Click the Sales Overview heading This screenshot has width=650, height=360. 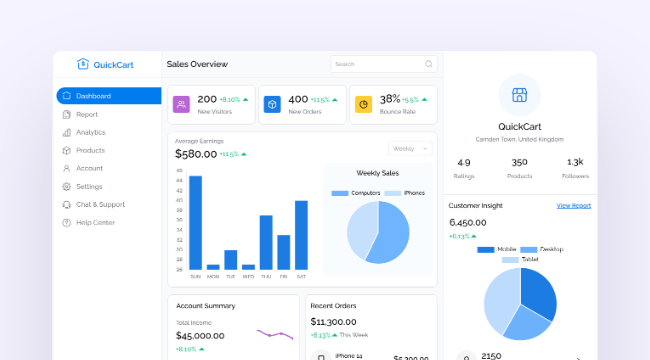coord(197,64)
